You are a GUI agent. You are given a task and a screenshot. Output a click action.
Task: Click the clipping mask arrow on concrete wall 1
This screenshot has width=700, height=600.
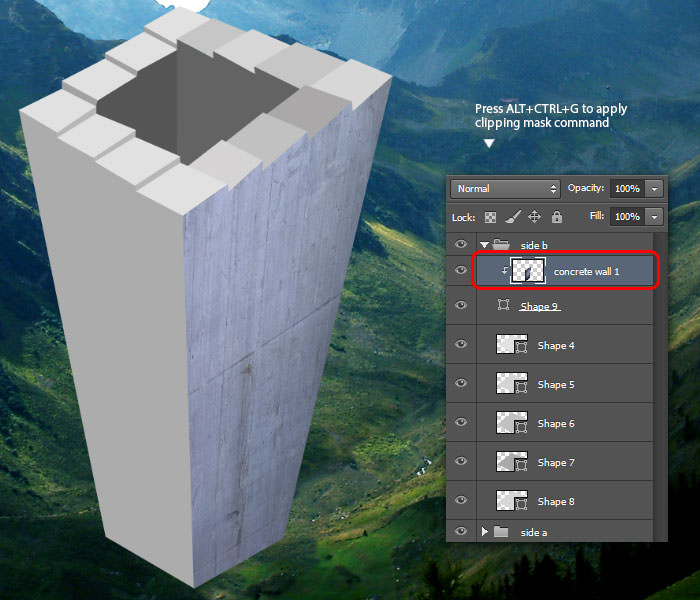point(504,271)
